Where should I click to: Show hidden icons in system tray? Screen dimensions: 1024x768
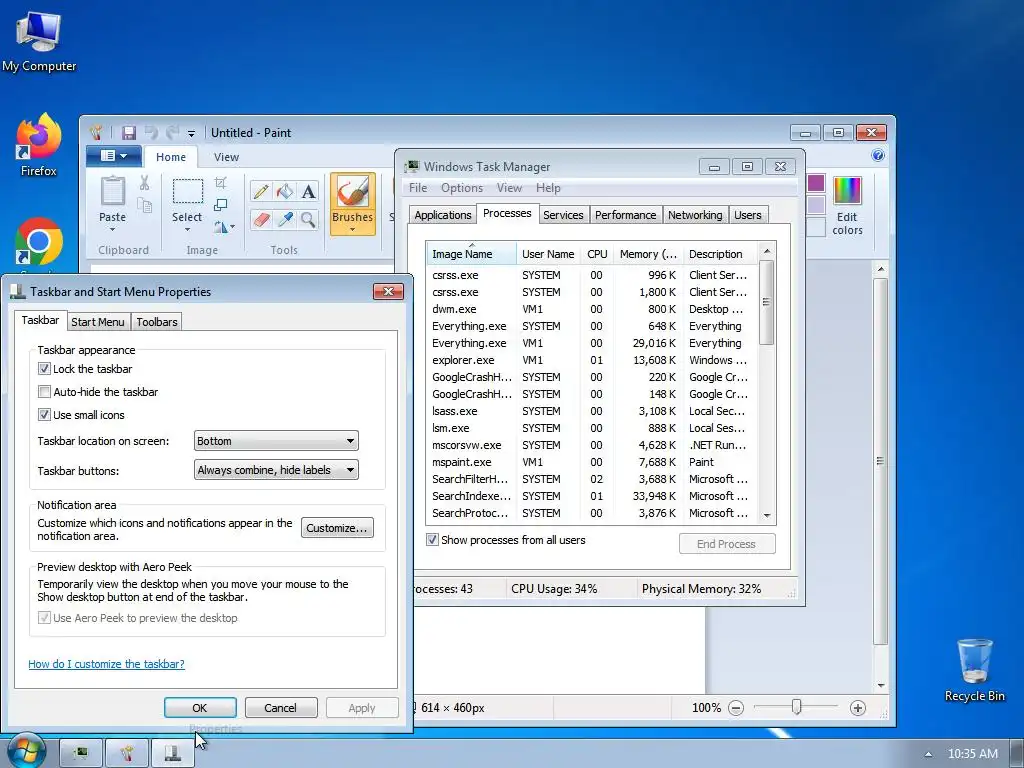click(928, 754)
